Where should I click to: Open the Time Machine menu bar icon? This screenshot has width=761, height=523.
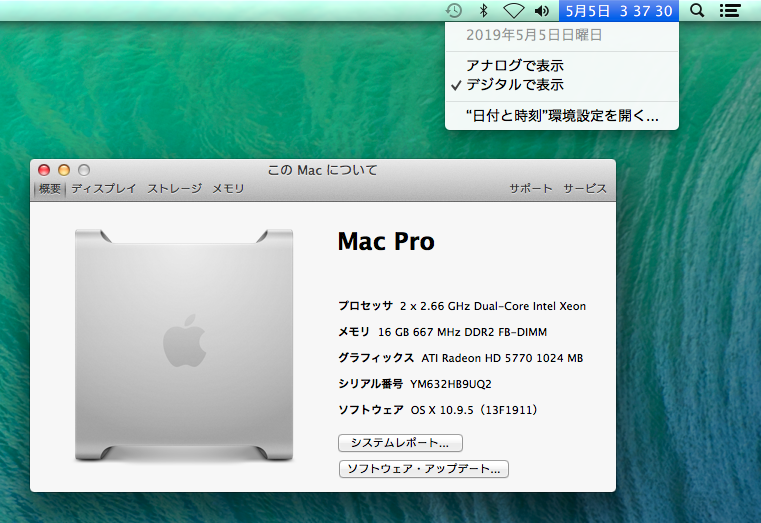[454, 11]
